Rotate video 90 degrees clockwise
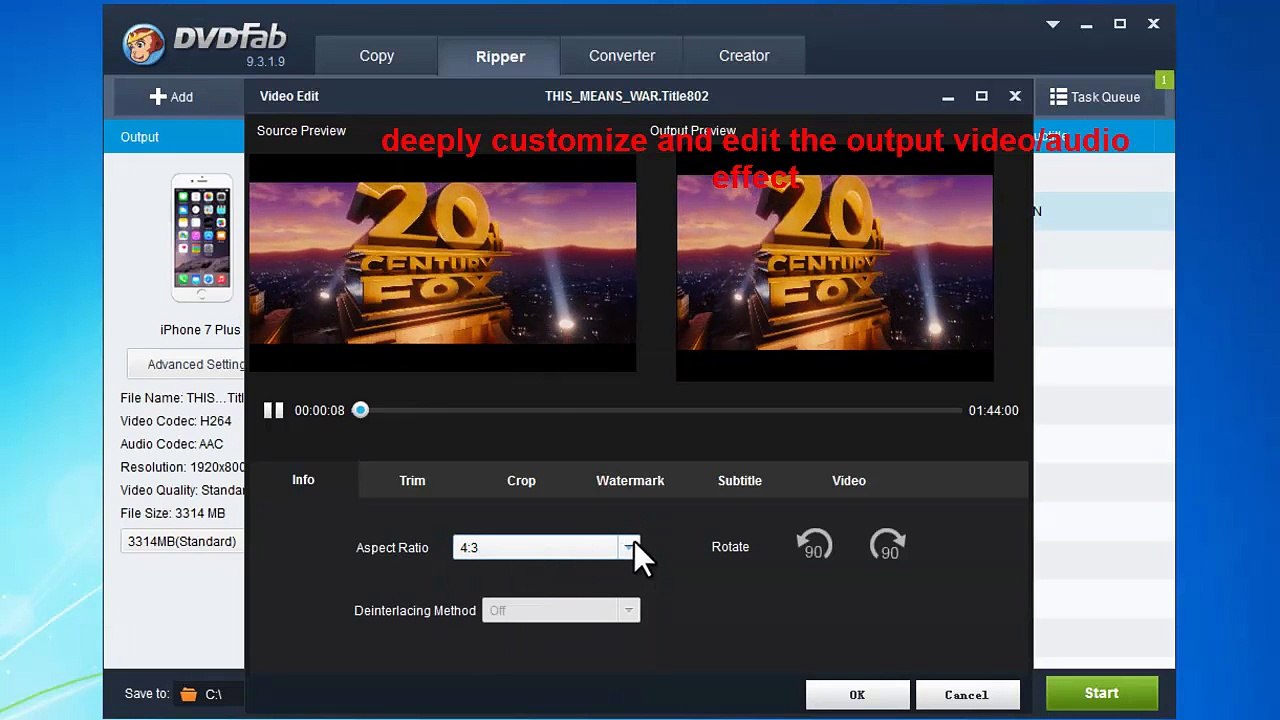This screenshot has width=1280, height=720. [x=888, y=546]
